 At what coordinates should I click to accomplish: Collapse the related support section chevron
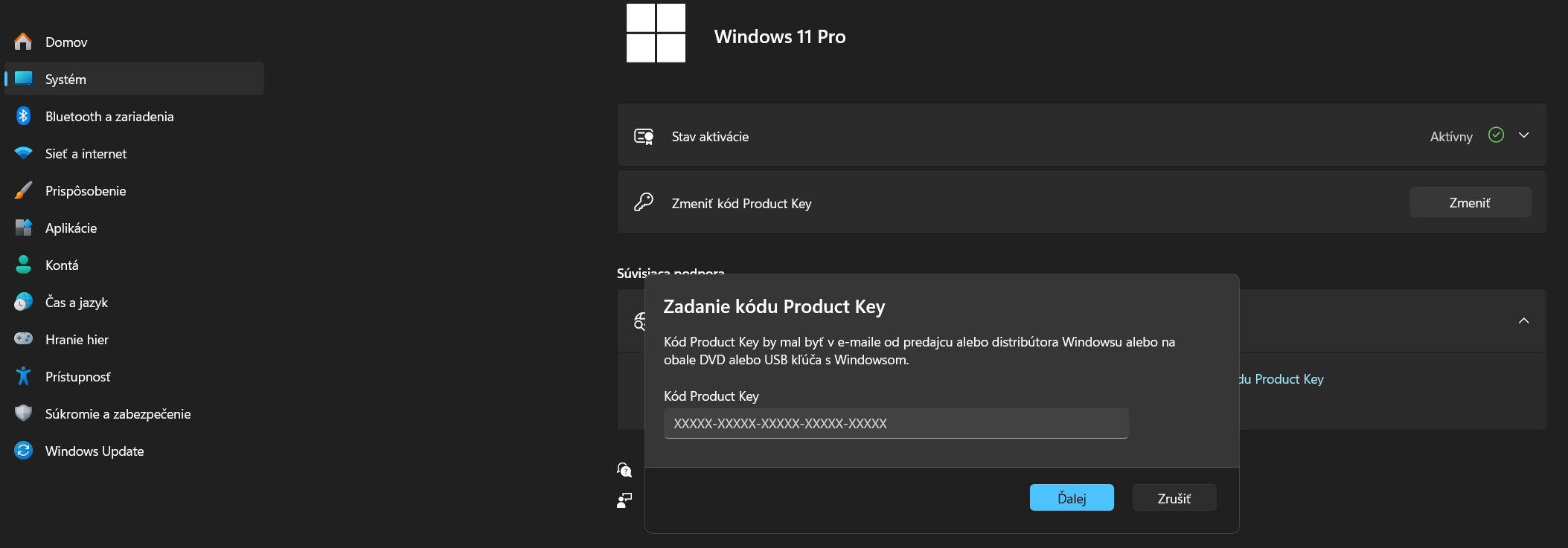[x=1523, y=320]
